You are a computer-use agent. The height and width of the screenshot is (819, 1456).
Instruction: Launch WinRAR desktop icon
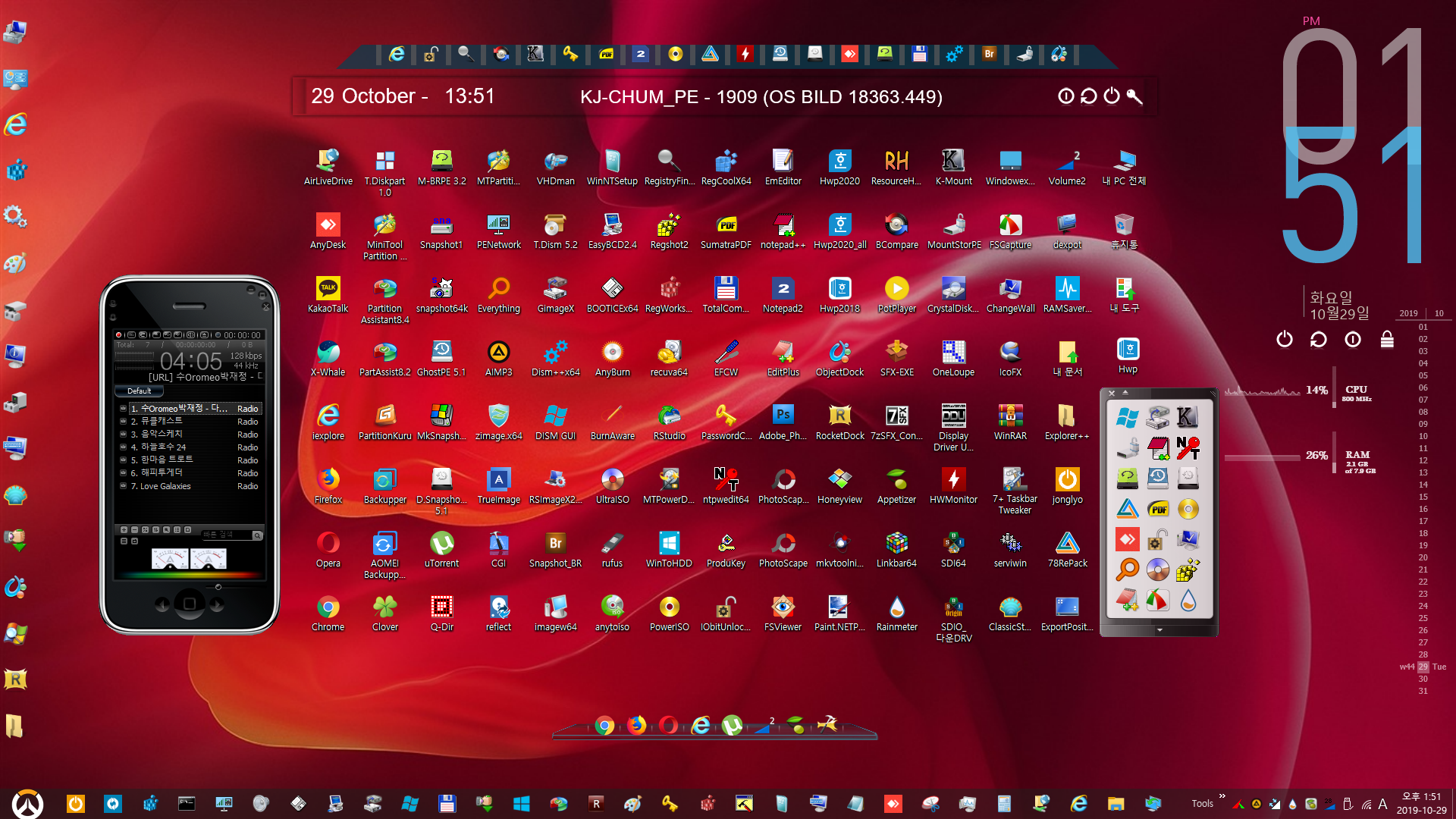(1010, 422)
